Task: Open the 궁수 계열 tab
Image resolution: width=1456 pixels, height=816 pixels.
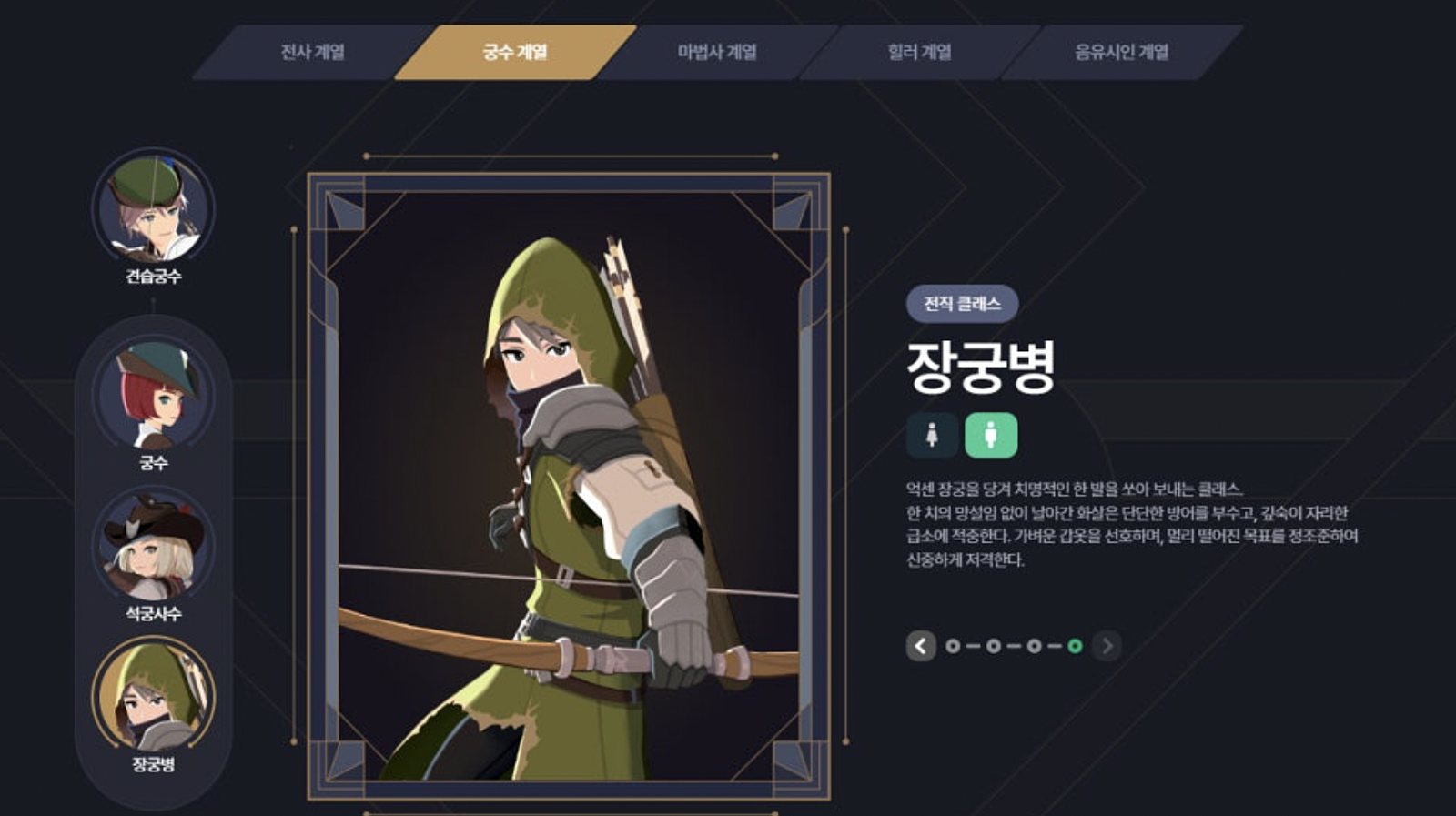Action: (x=515, y=52)
